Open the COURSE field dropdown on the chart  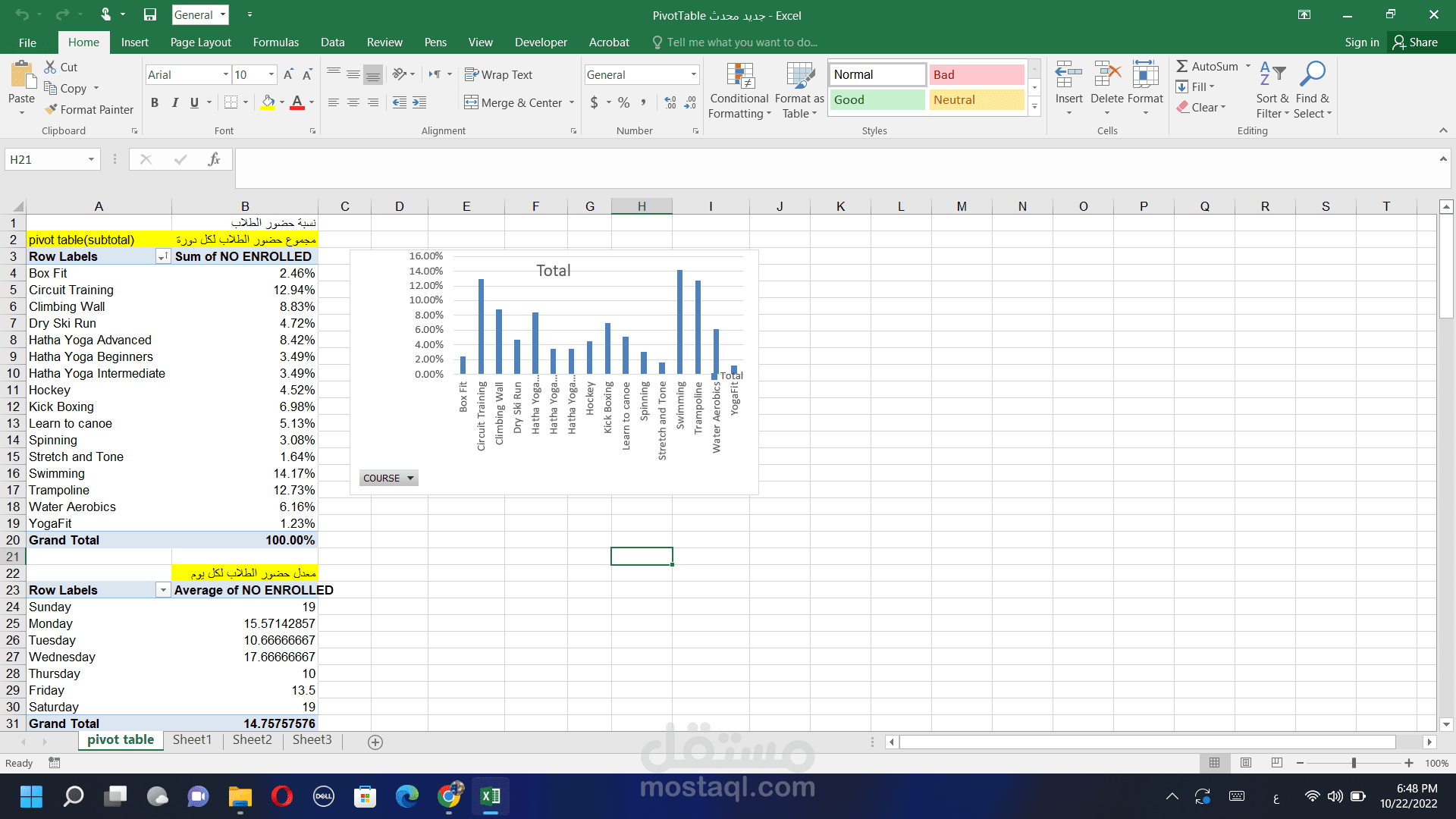click(409, 478)
